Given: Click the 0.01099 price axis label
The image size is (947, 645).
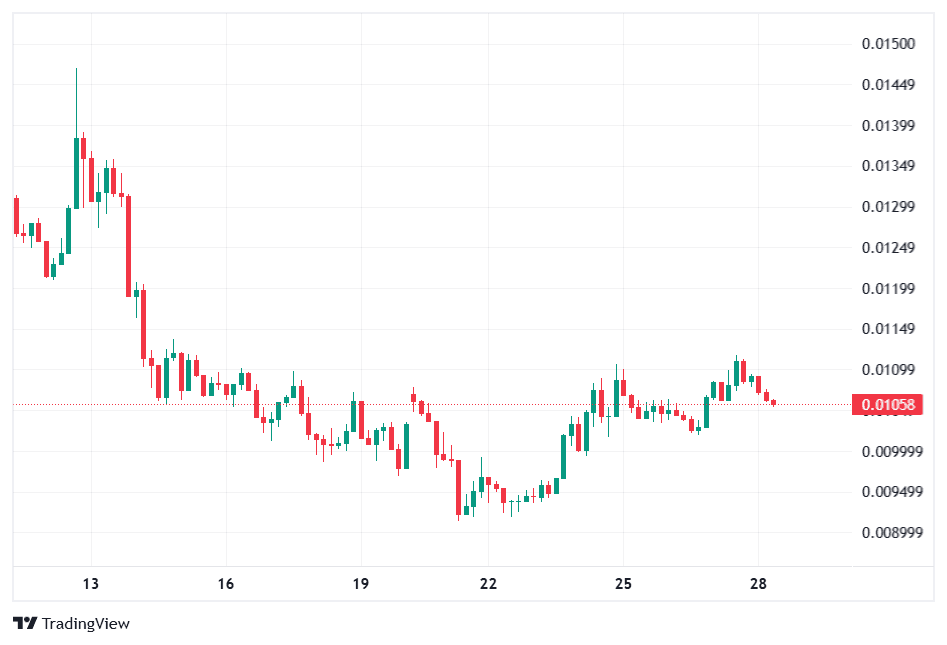Looking at the screenshot, I should coord(888,370).
